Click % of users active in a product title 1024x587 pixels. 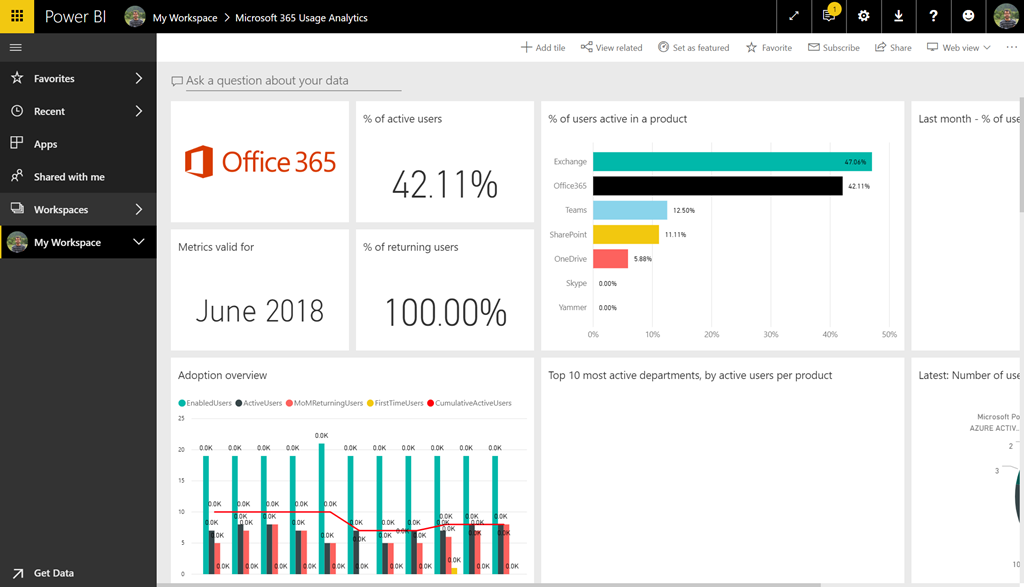[617, 119]
